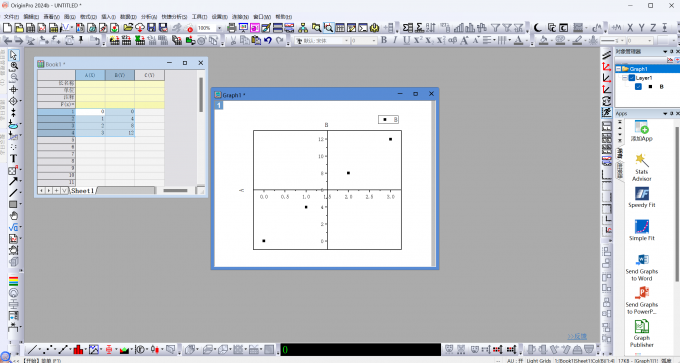Select the Hand pan tool
The width and height of the screenshot is (680, 363).
(13, 216)
